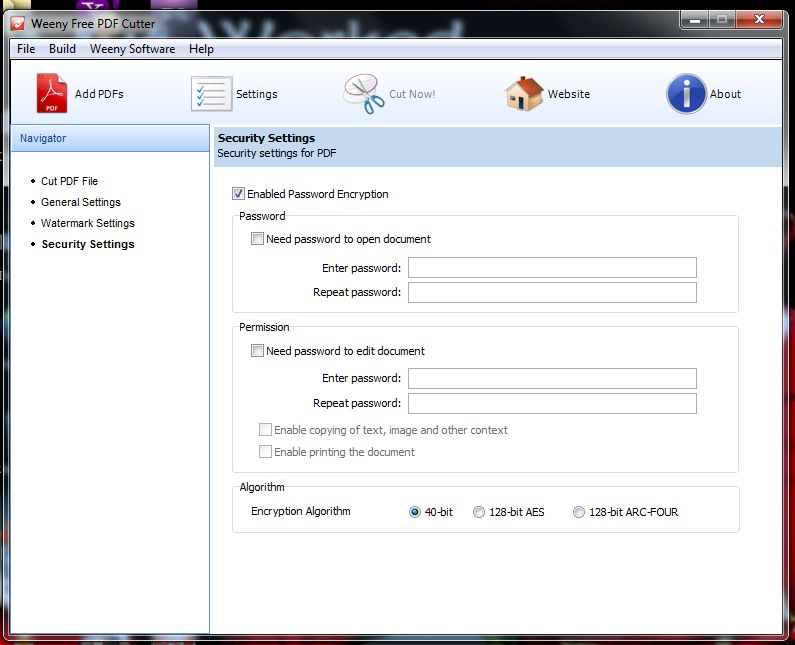Screen dimensions: 795x645
Task: Open the Build menu
Action: (x=62, y=49)
